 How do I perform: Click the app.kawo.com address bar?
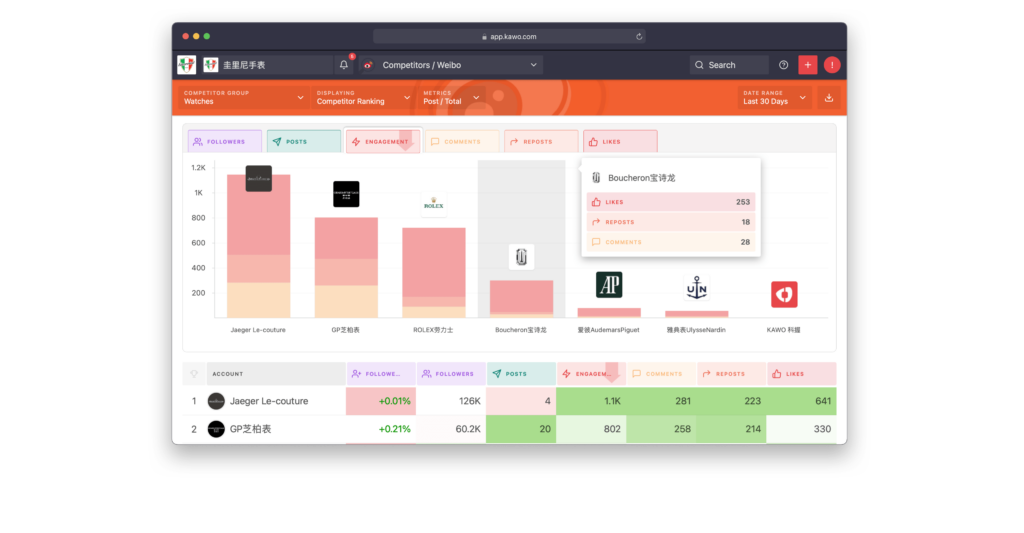point(509,37)
